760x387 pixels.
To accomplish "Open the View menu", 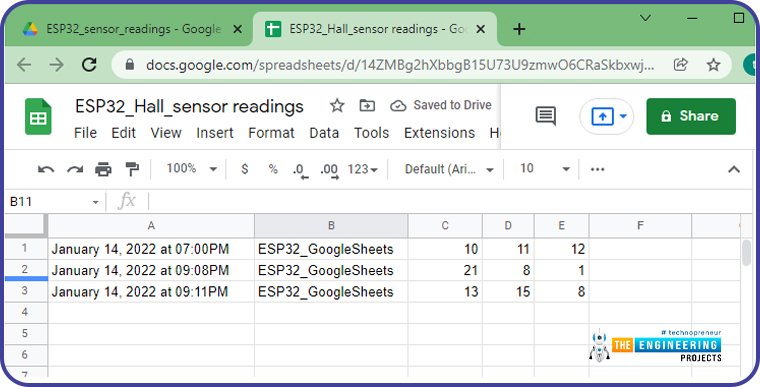I will click(x=166, y=133).
